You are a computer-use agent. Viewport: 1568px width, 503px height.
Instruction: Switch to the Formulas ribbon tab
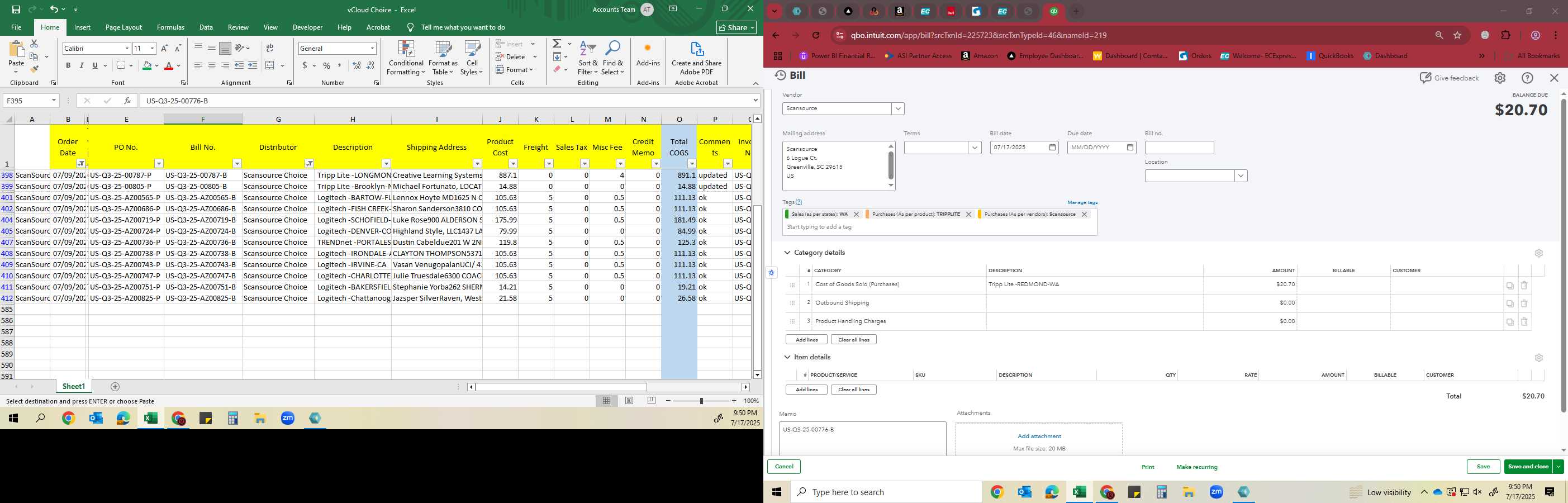(x=170, y=27)
